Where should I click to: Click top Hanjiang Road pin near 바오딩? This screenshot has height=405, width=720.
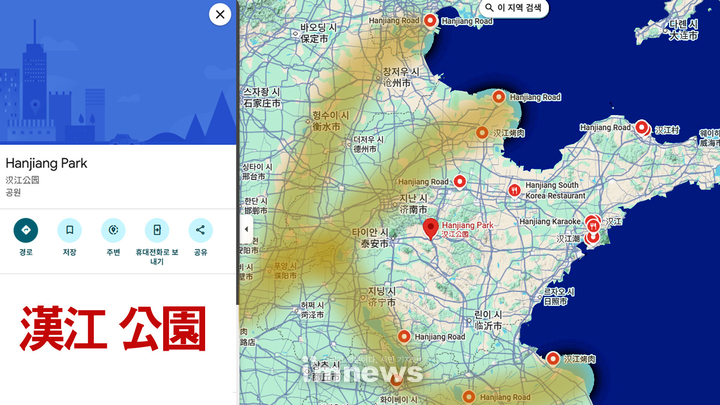[x=430, y=20]
